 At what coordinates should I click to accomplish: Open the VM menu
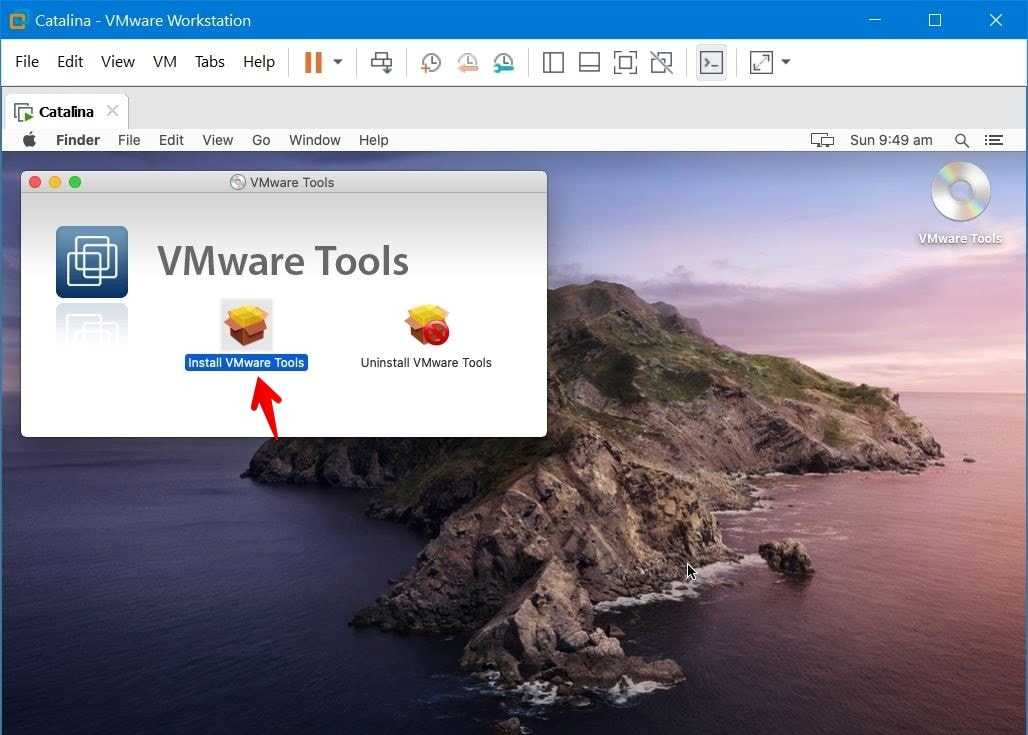tap(165, 62)
